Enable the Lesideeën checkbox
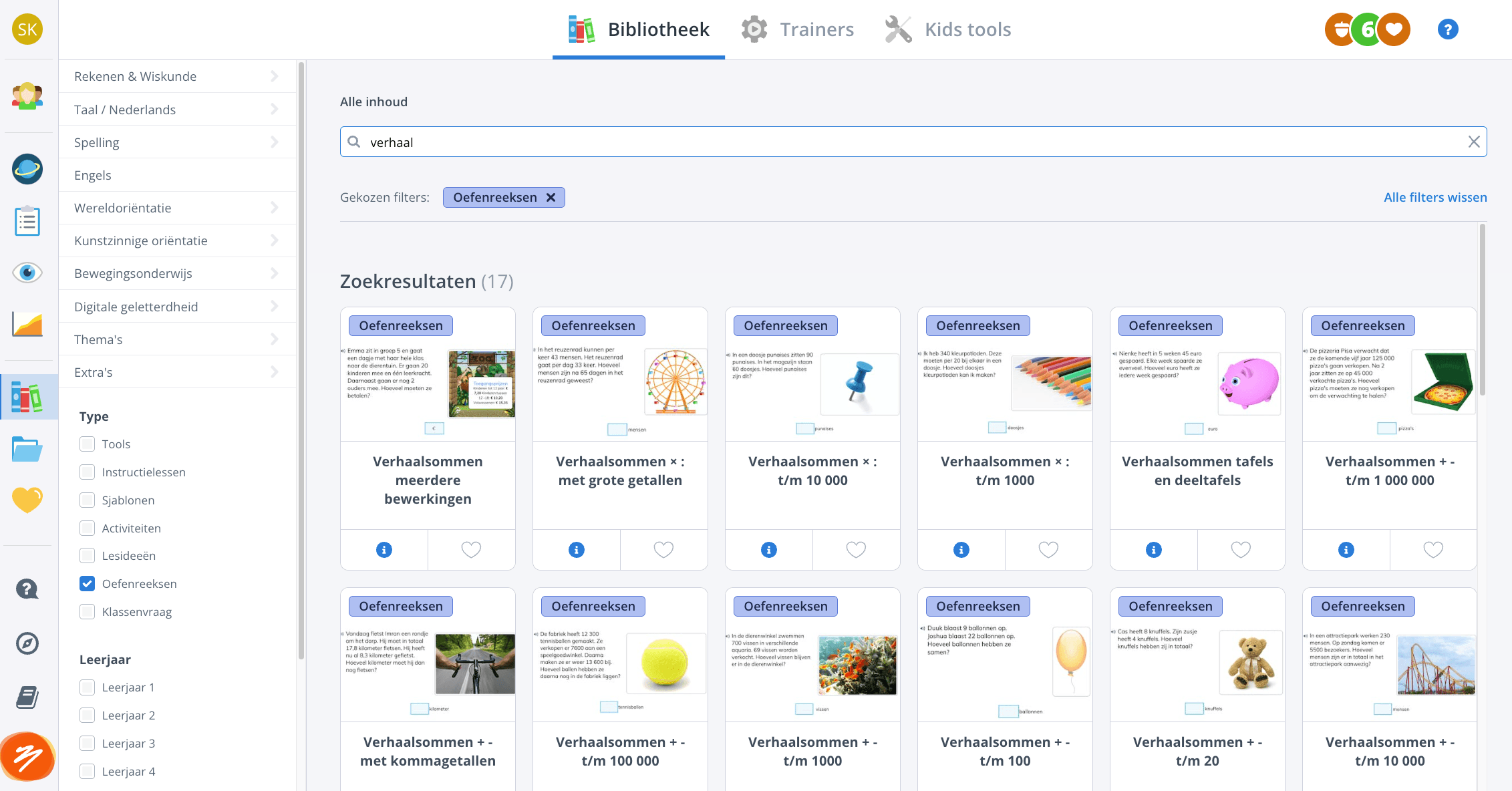 point(87,556)
